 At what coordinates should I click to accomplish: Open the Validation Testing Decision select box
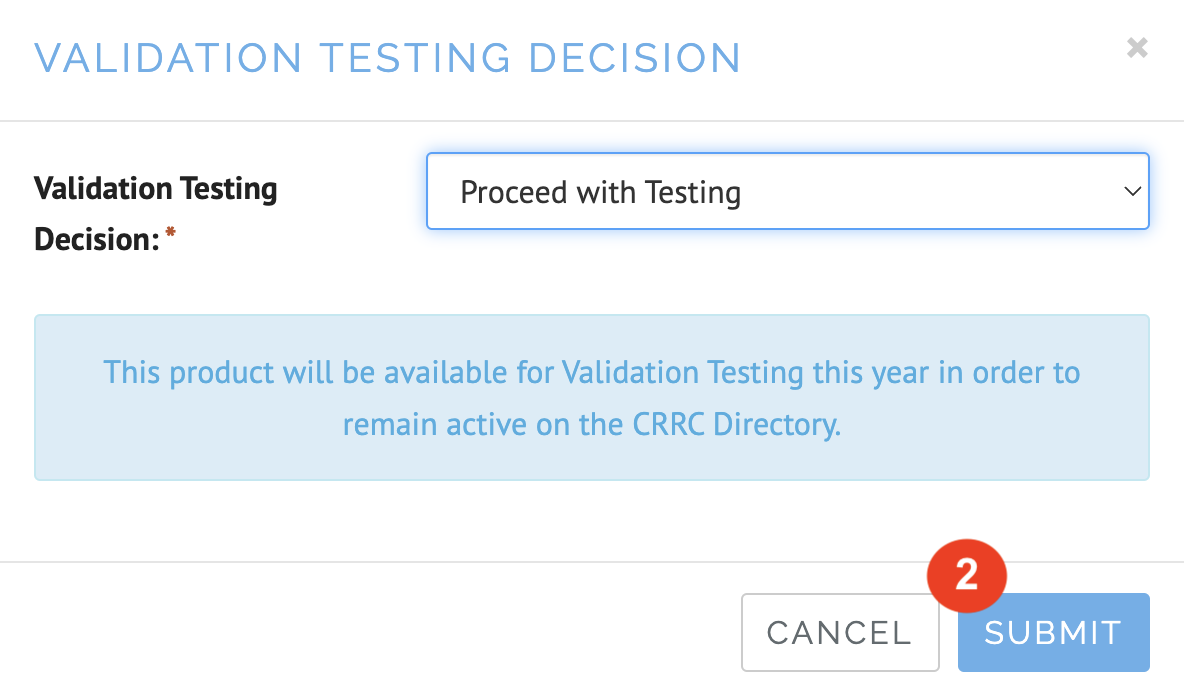click(x=787, y=191)
